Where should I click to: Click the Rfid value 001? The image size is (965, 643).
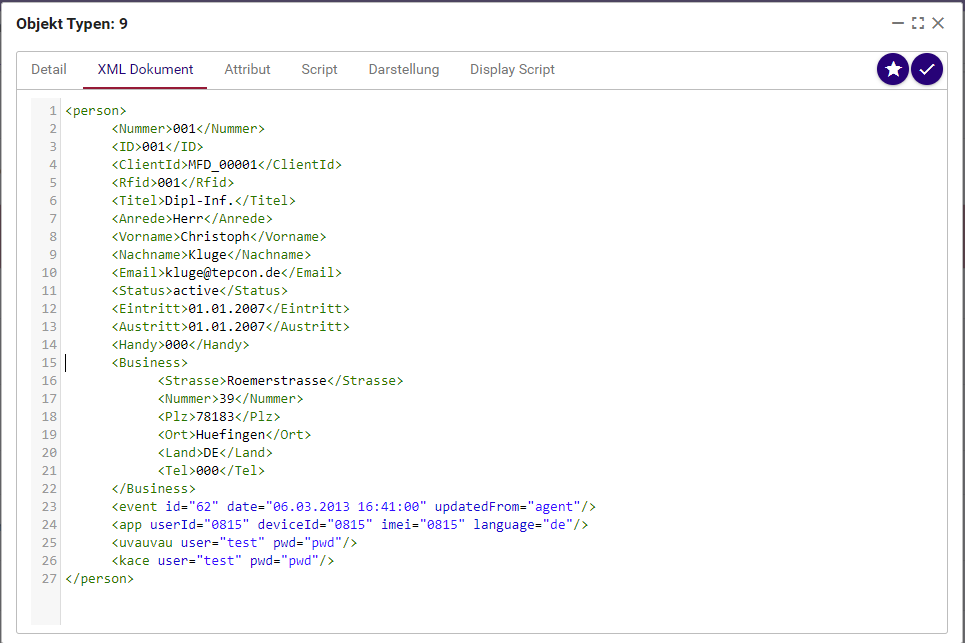click(169, 183)
